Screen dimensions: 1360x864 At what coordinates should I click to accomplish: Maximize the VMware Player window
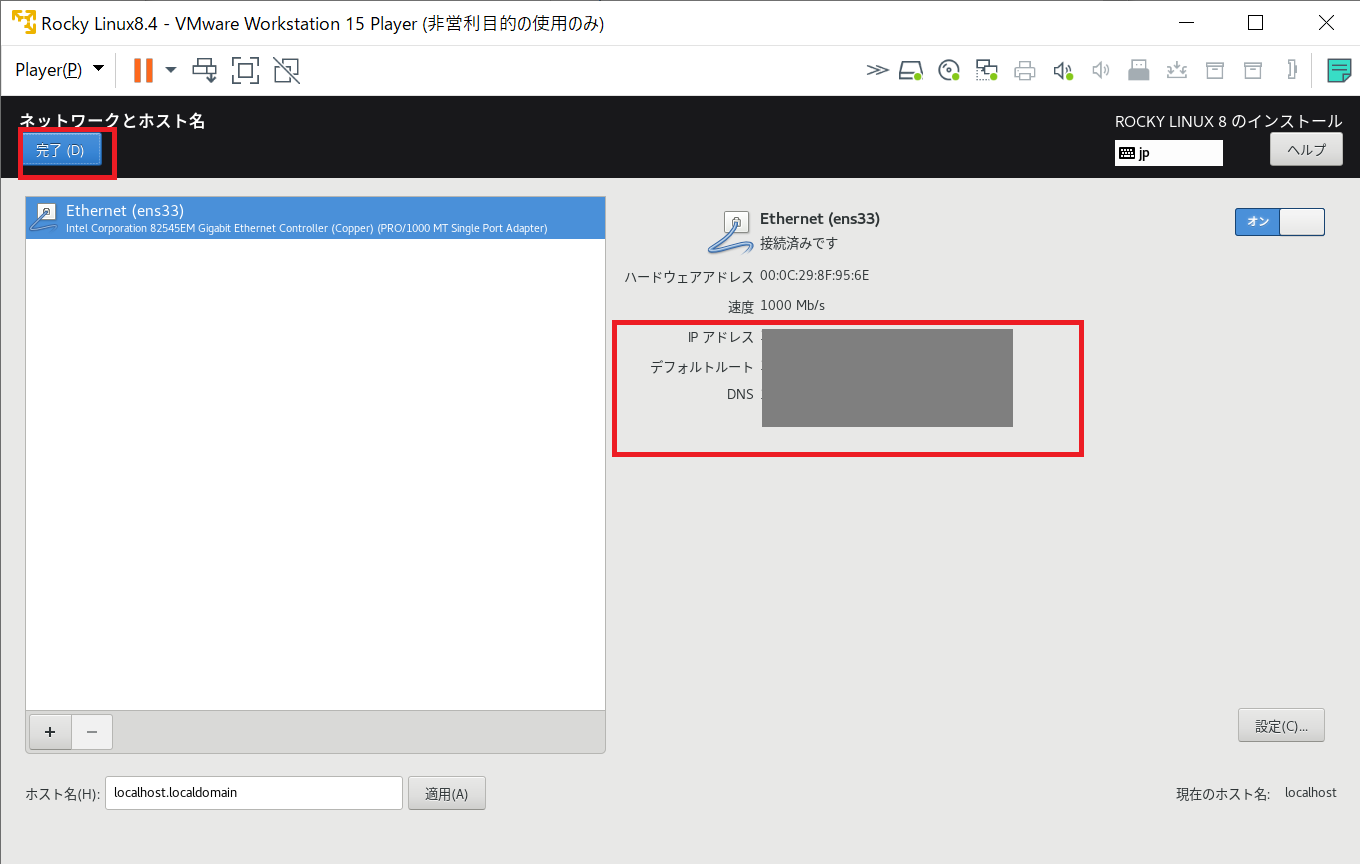point(1256,23)
